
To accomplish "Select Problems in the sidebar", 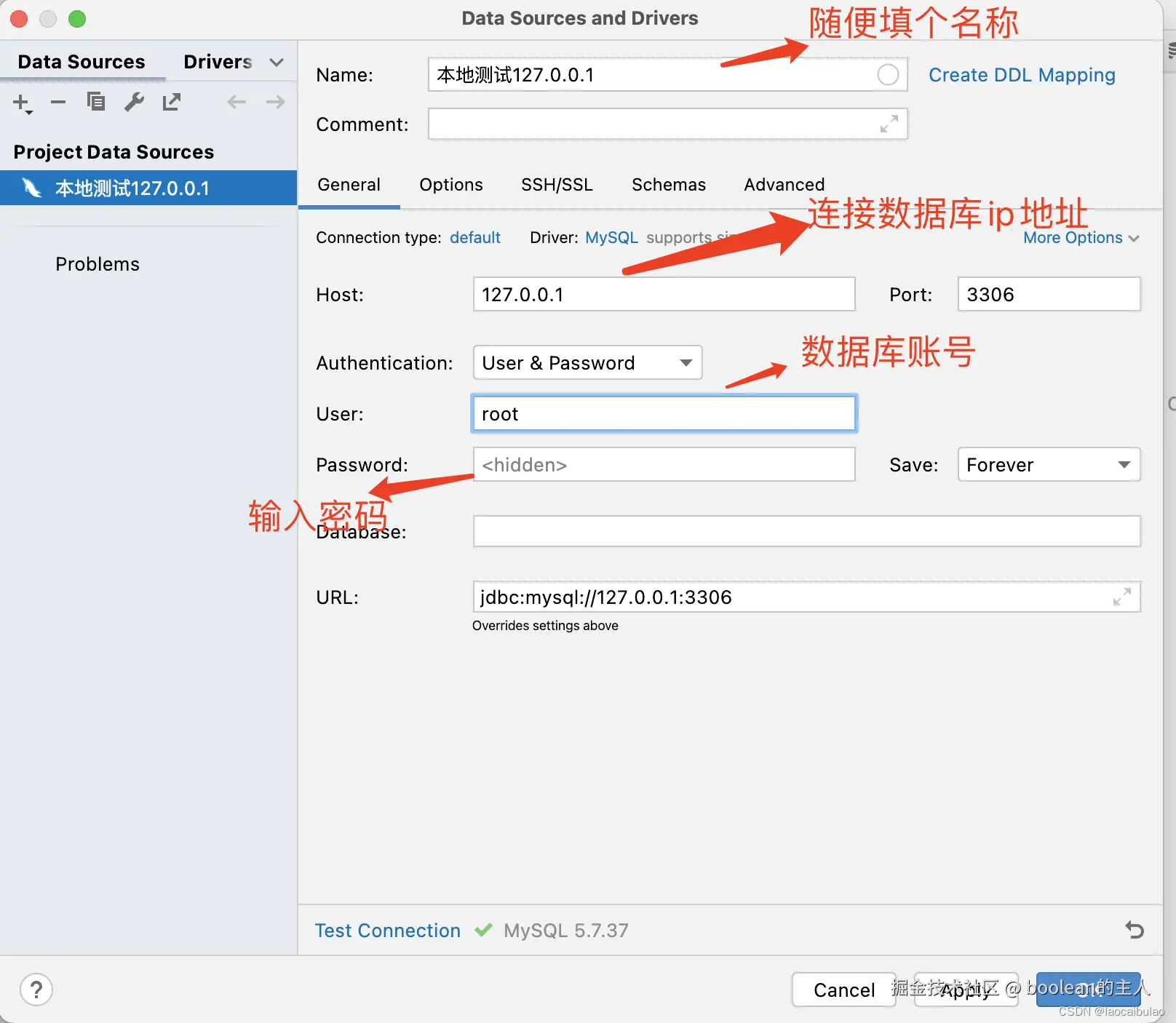I will pos(98,264).
